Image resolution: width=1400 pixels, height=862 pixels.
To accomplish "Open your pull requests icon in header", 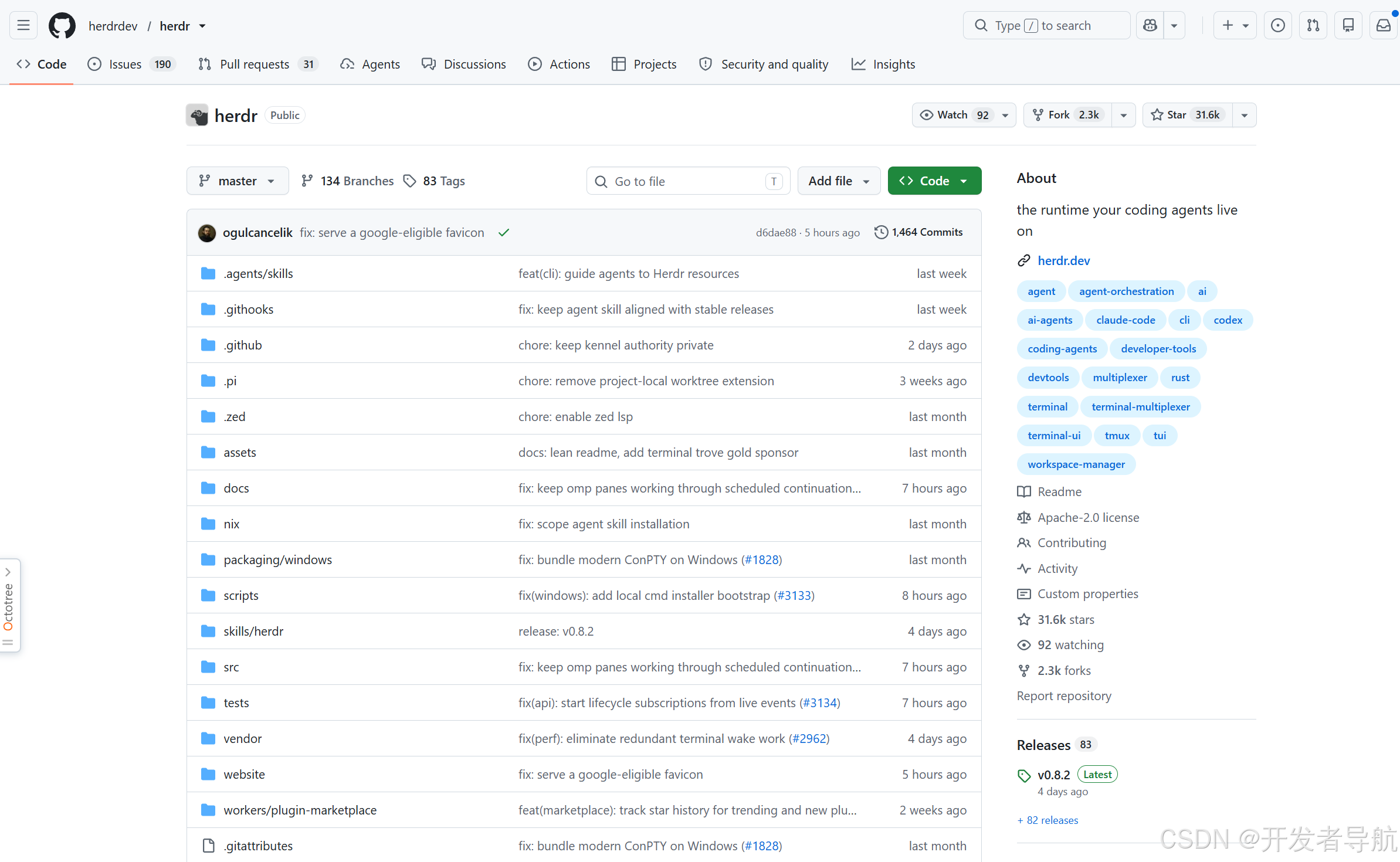I will [x=1313, y=25].
